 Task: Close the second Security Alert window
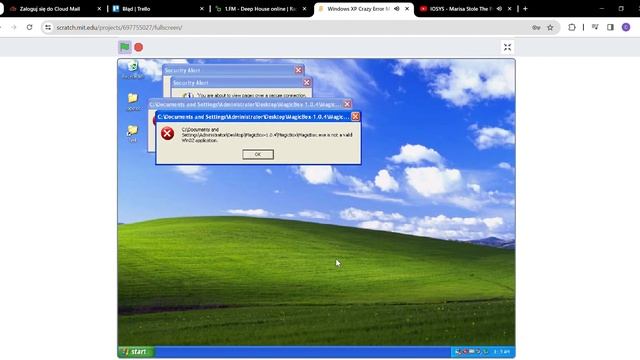[x=307, y=82]
